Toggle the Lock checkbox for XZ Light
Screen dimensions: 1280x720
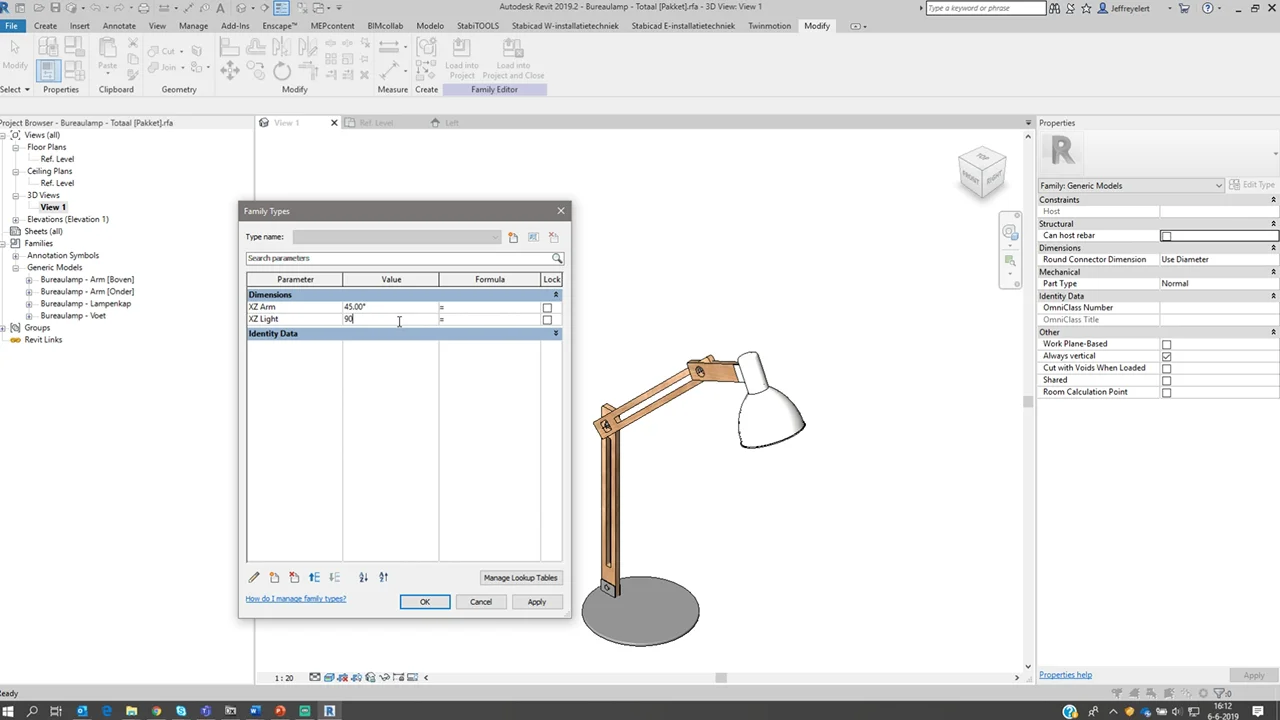coord(547,319)
